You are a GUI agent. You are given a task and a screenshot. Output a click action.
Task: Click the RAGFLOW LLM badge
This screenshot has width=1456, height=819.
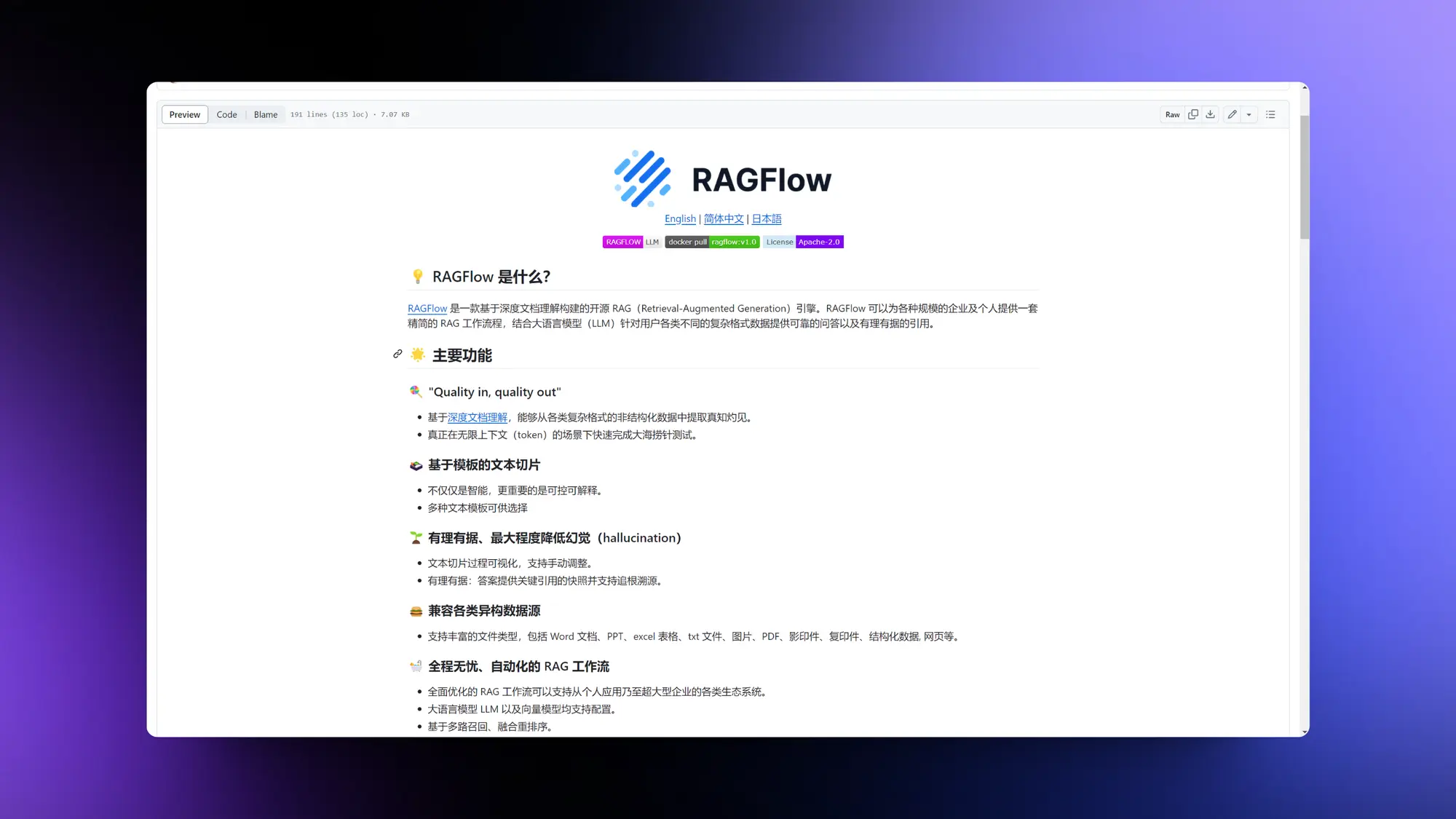(632, 242)
